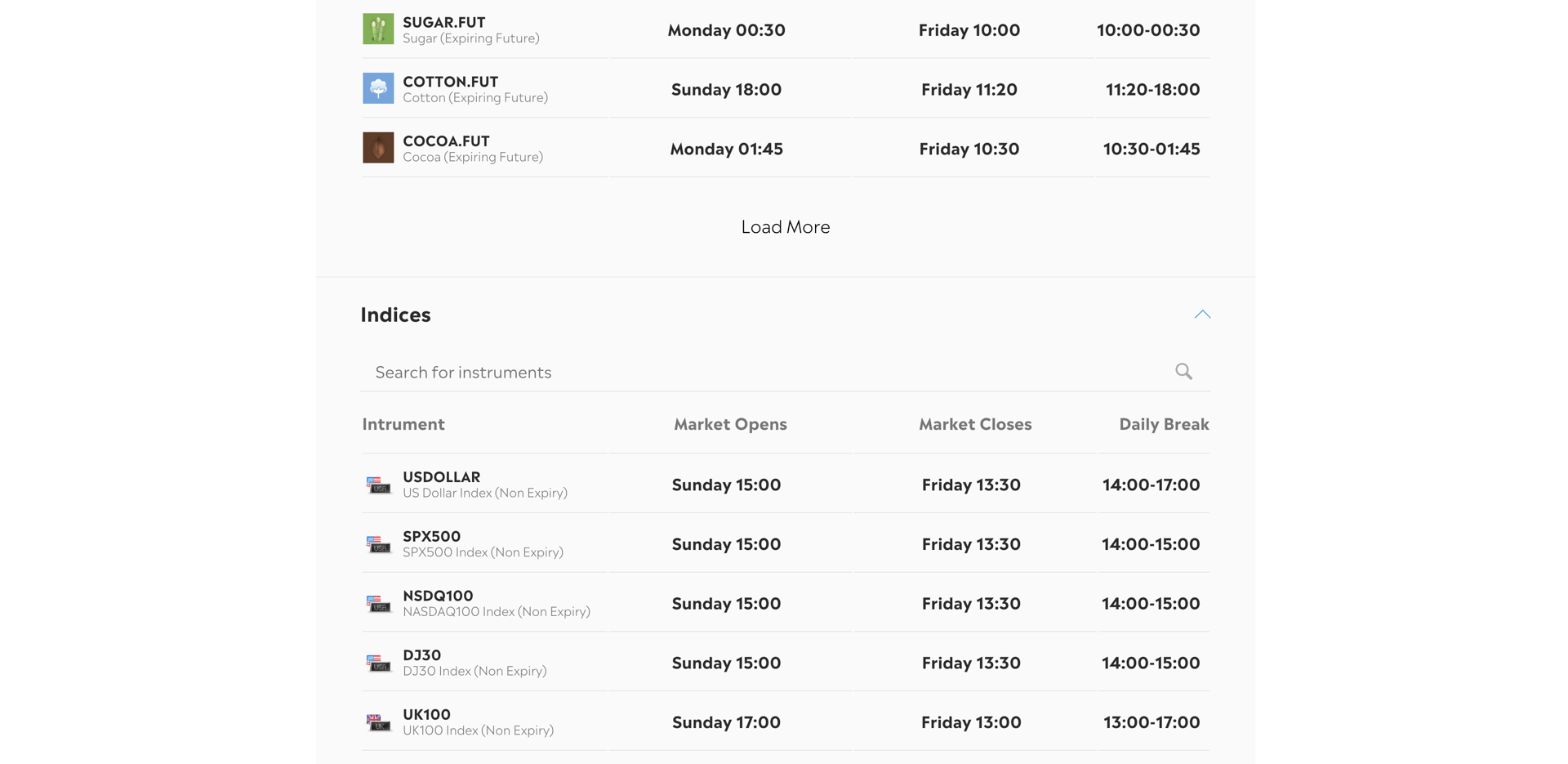The height and width of the screenshot is (764, 1568).
Task: Click the COCOA.FUT cocoa bean icon
Action: tap(378, 148)
